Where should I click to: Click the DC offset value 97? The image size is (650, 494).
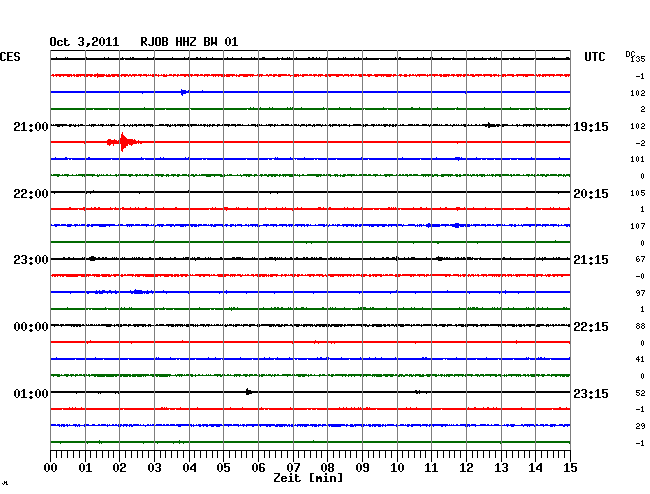640,293
